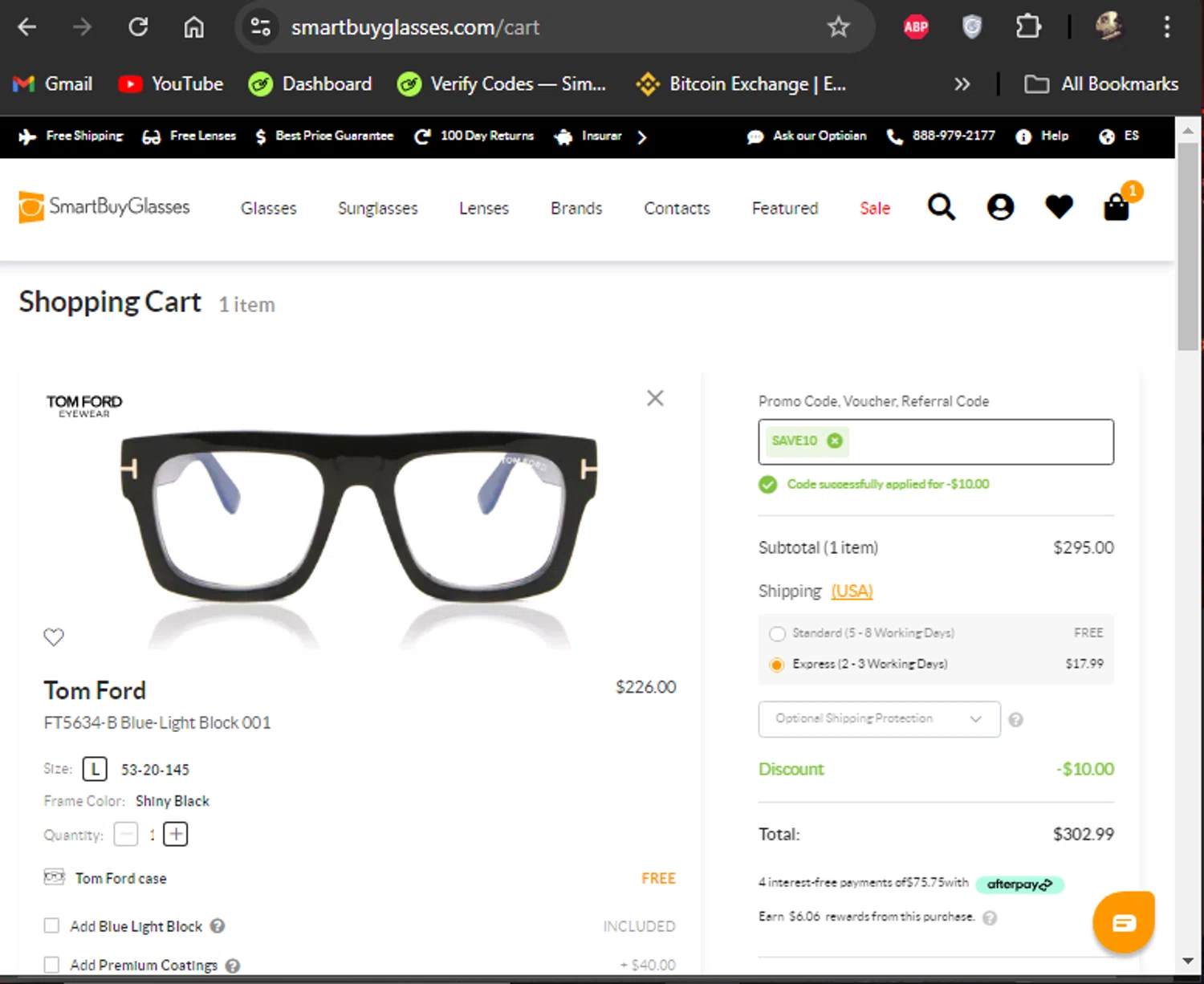Increase quantity with plus button
The width and height of the screenshot is (1204, 984).
[x=176, y=835]
